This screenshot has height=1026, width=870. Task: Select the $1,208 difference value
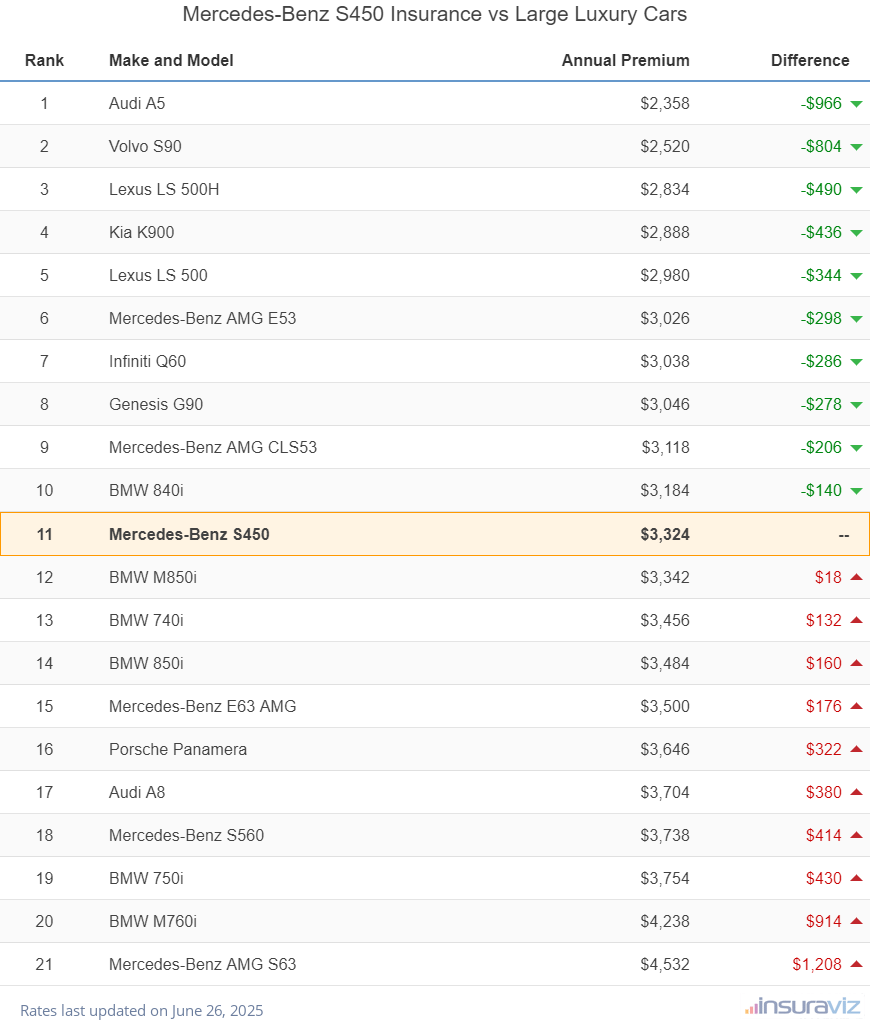point(817,964)
